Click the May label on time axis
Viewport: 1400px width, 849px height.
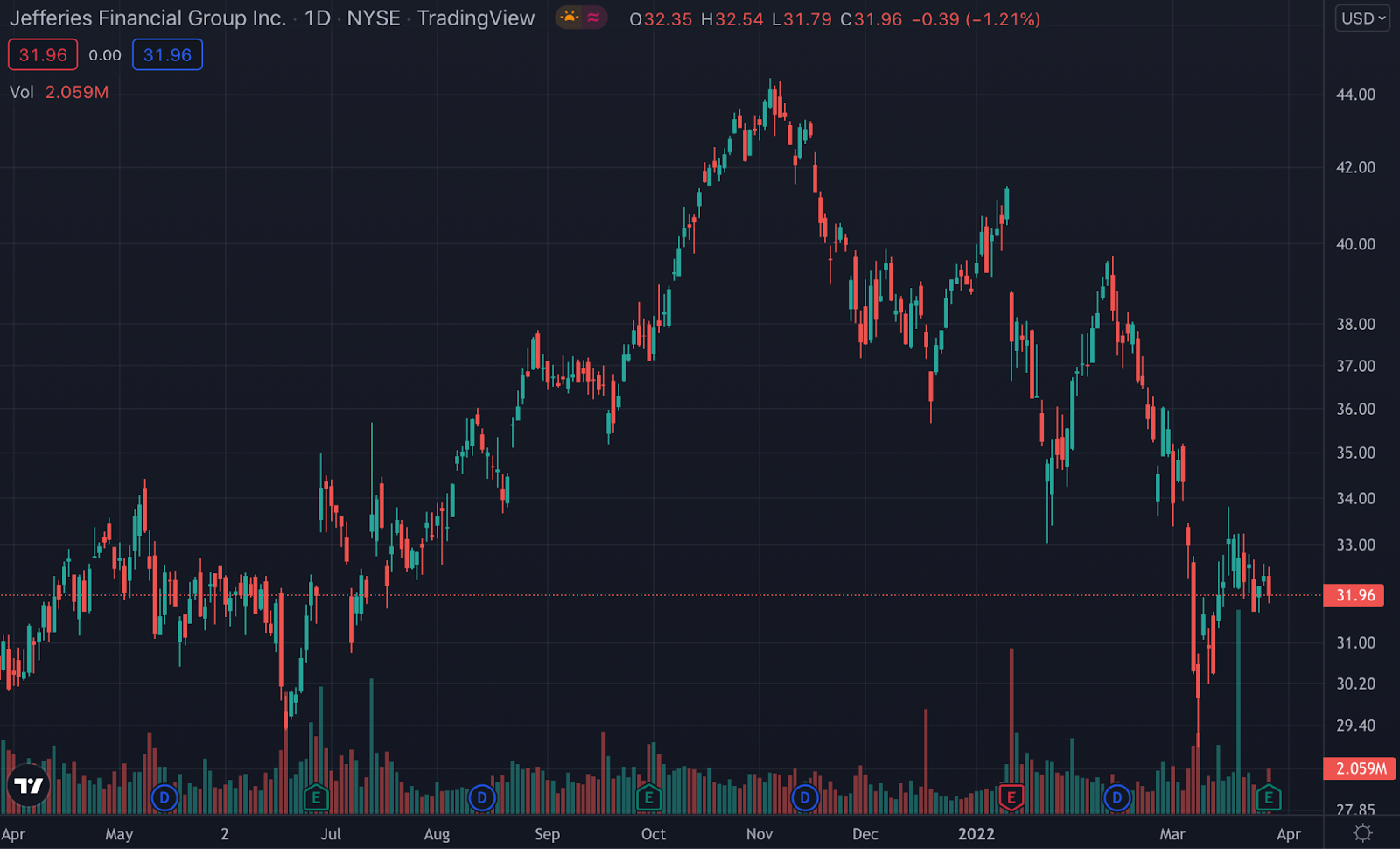pyautogui.click(x=119, y=834)
